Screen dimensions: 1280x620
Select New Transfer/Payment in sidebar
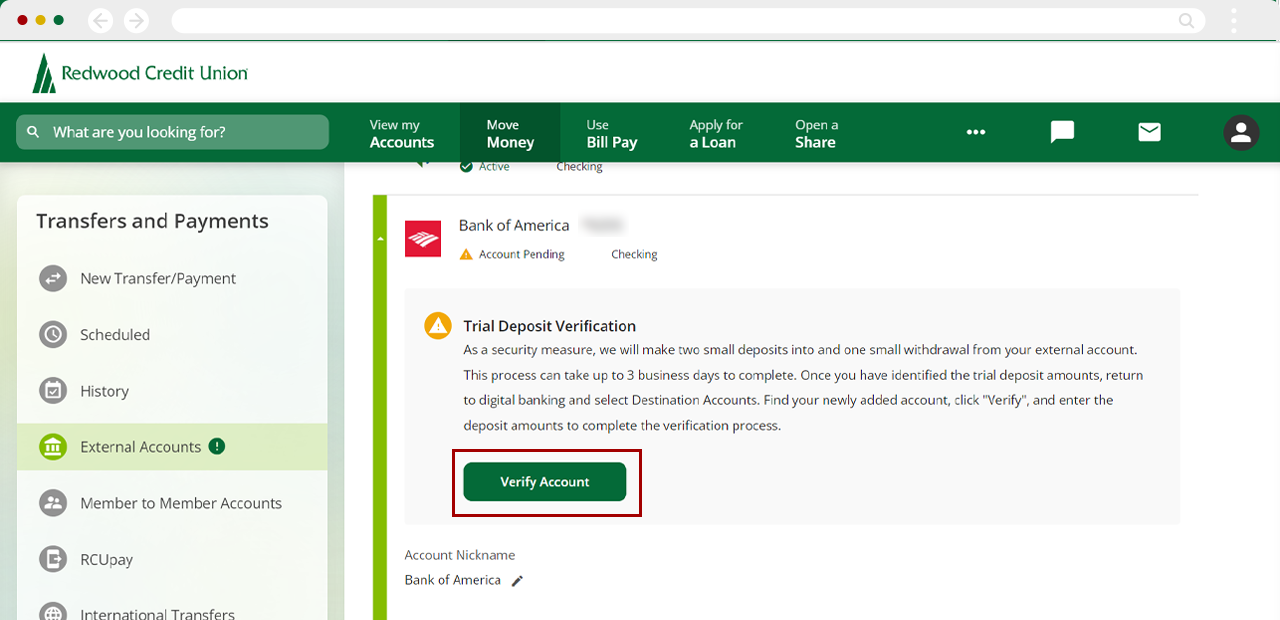(x=172, y=278)
